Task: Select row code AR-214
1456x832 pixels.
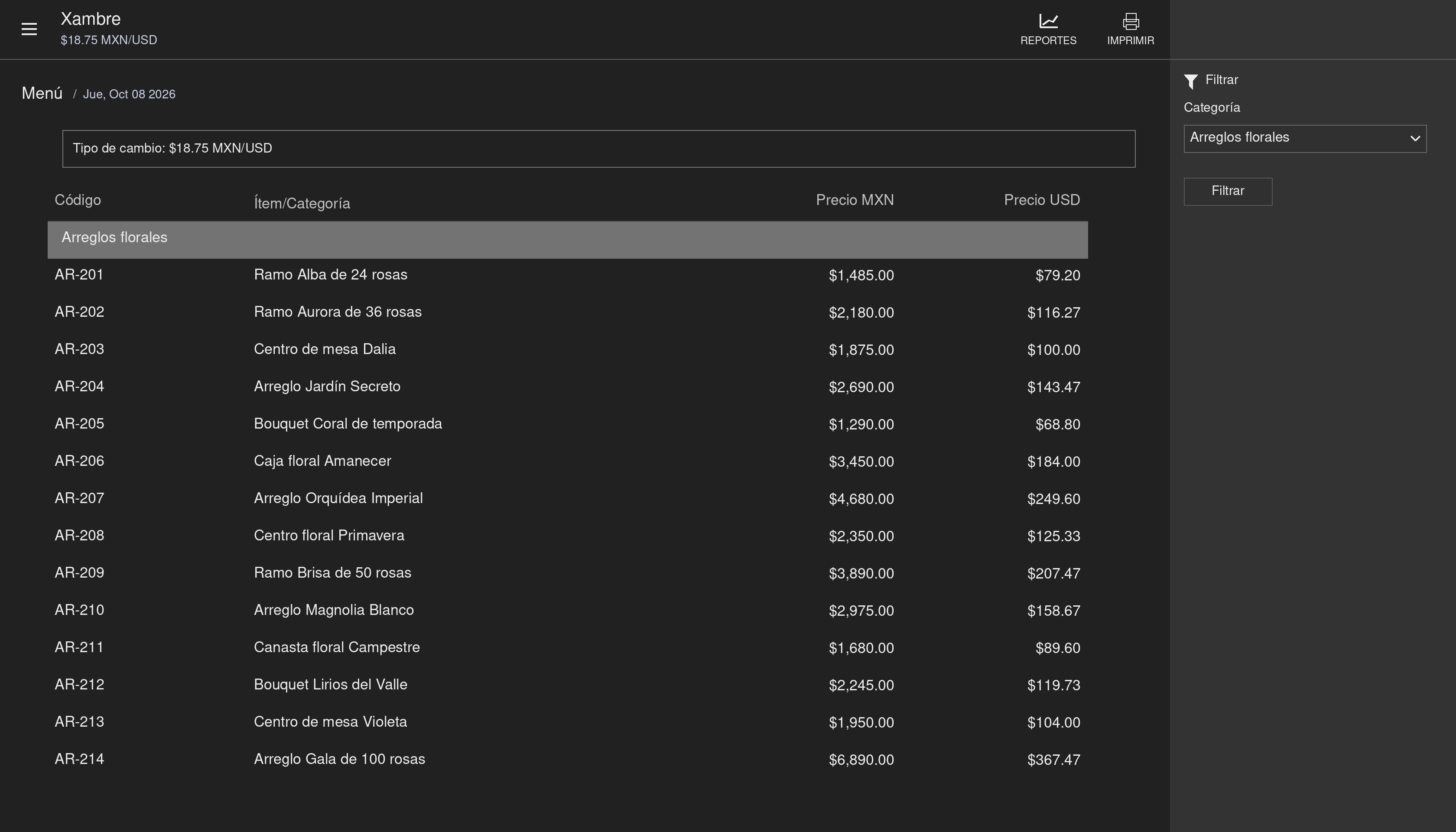Action: click(x=79, y=760)
